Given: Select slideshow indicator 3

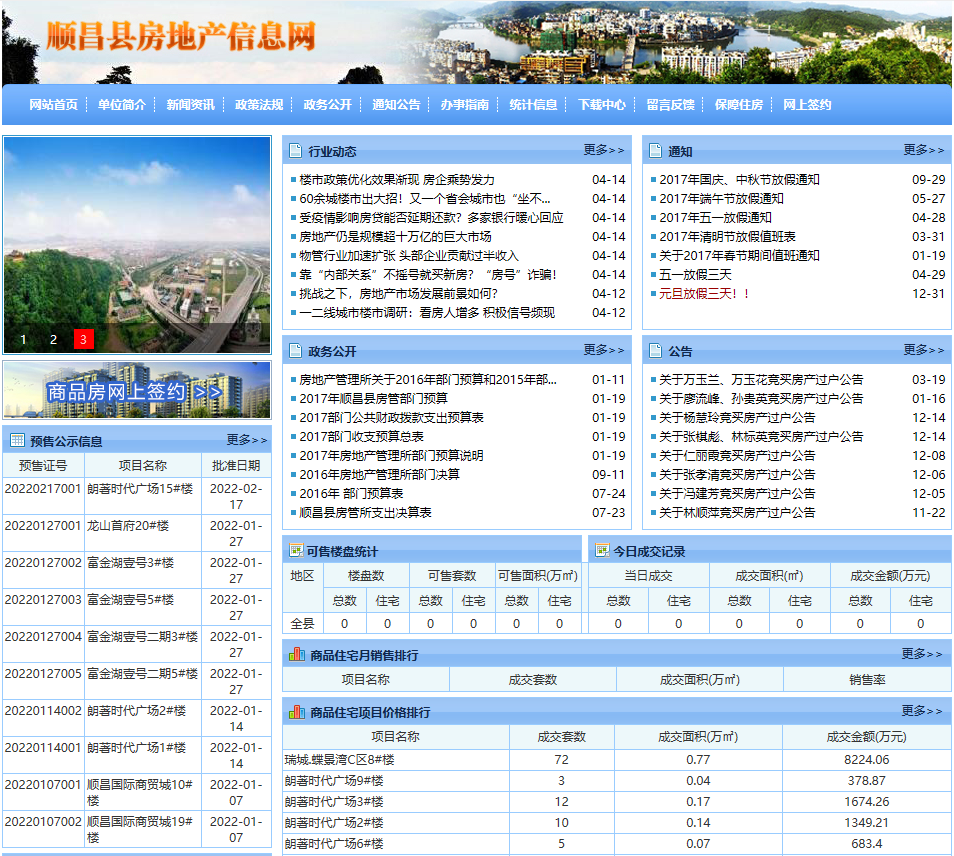Looking at the screenshot, I should 84,340.
